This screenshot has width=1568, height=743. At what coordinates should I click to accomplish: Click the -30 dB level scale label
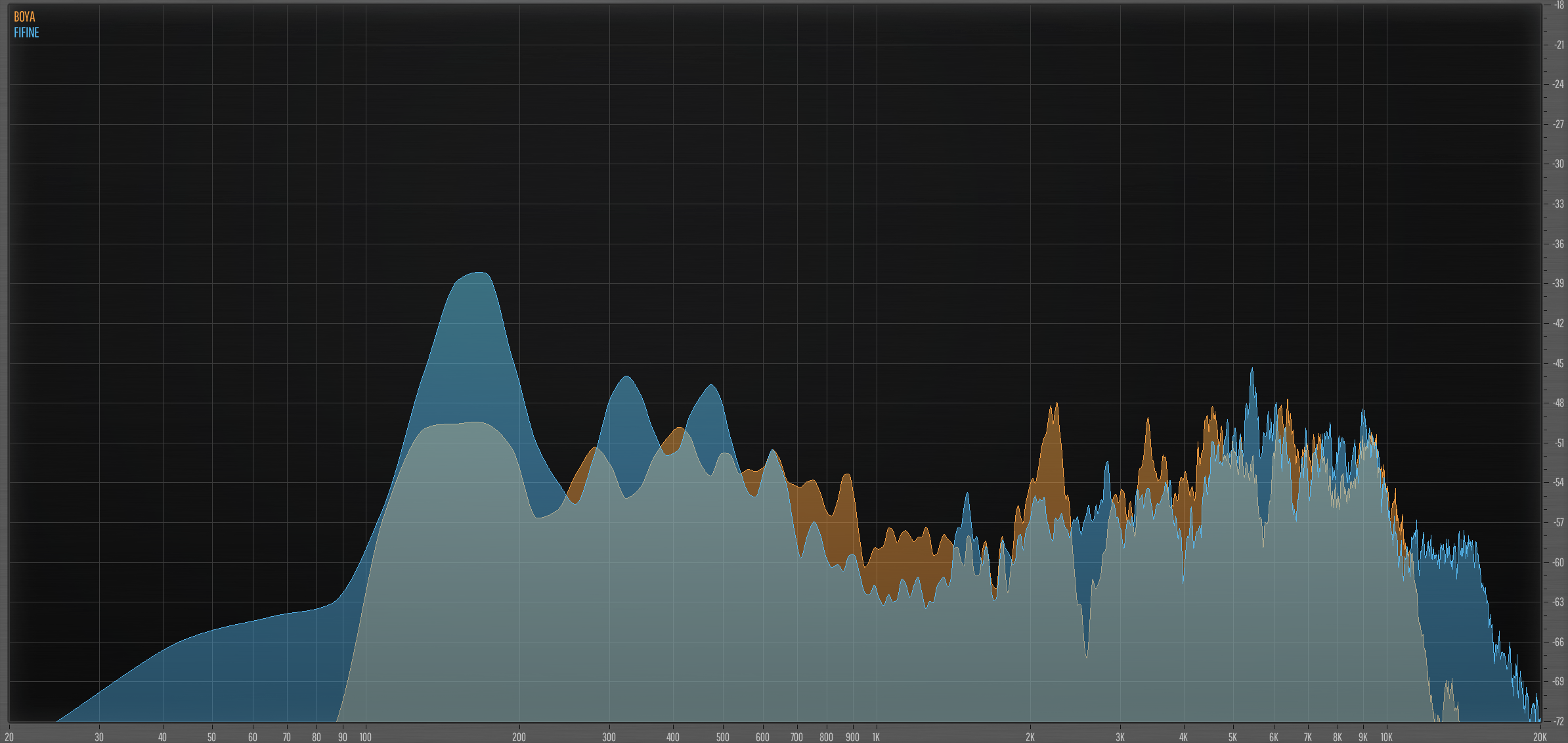[x=1558, y=164]
